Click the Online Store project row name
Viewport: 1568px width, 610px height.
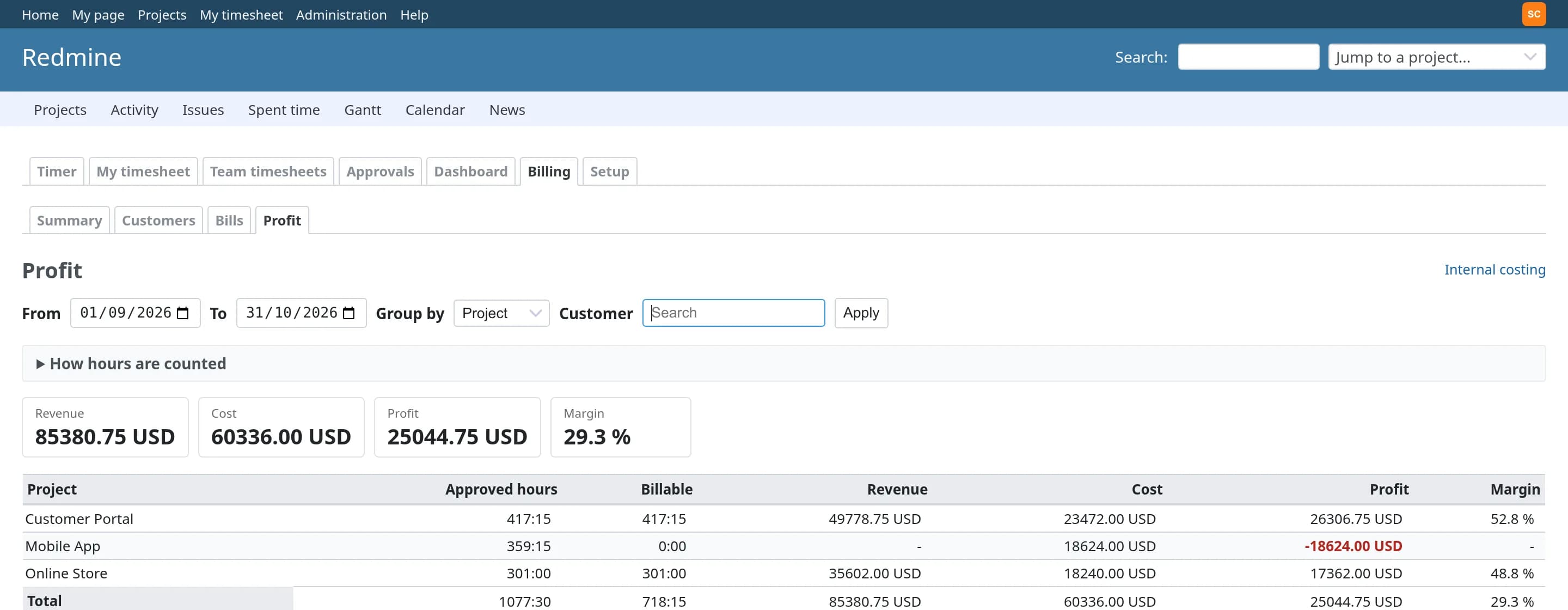pos(66,574)
